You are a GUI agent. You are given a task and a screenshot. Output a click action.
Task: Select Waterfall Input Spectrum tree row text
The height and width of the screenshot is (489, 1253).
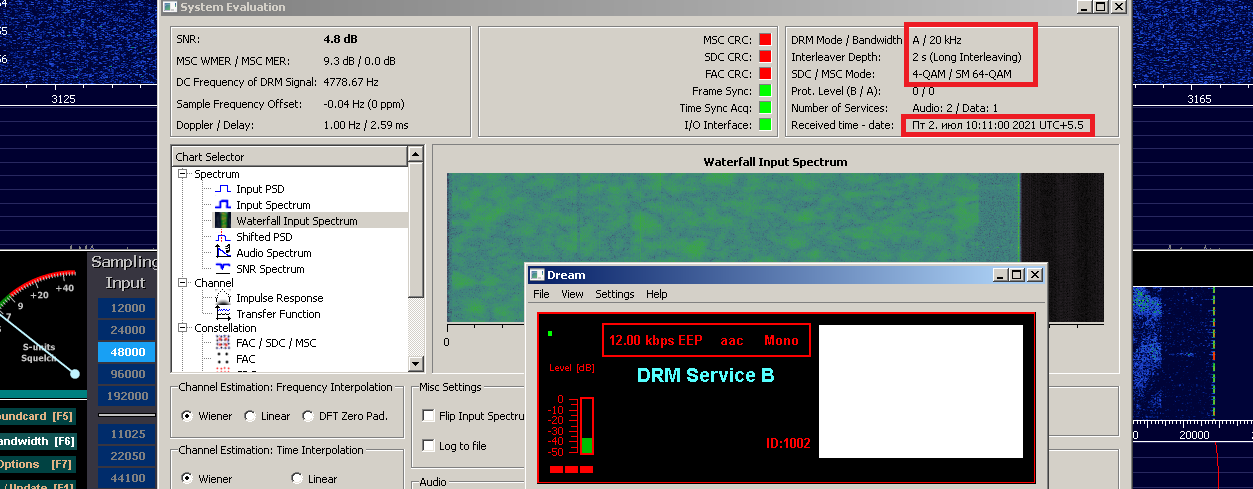[x=297, y=221]
